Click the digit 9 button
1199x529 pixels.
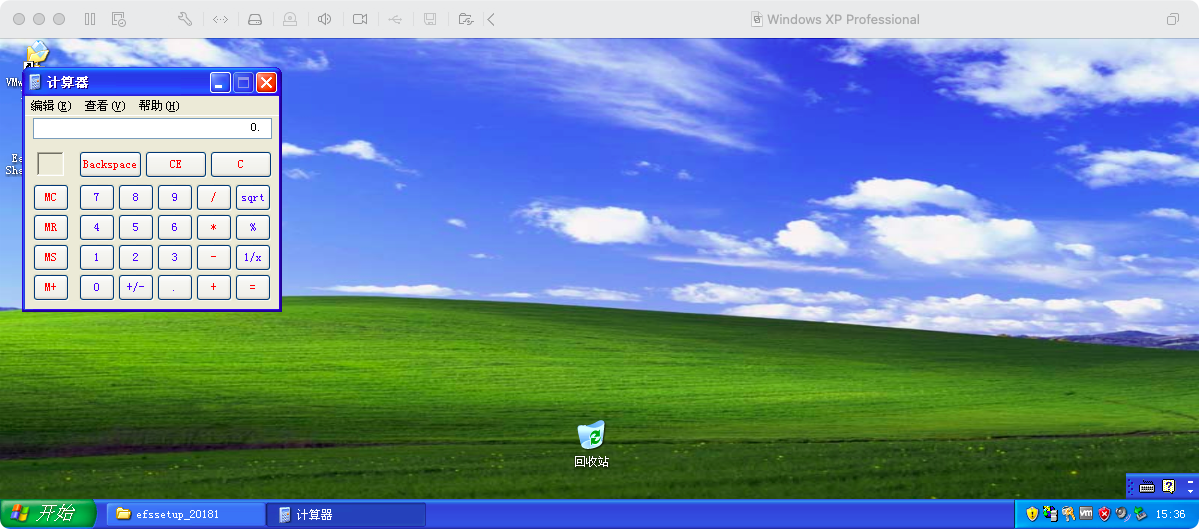coord(175,198)
